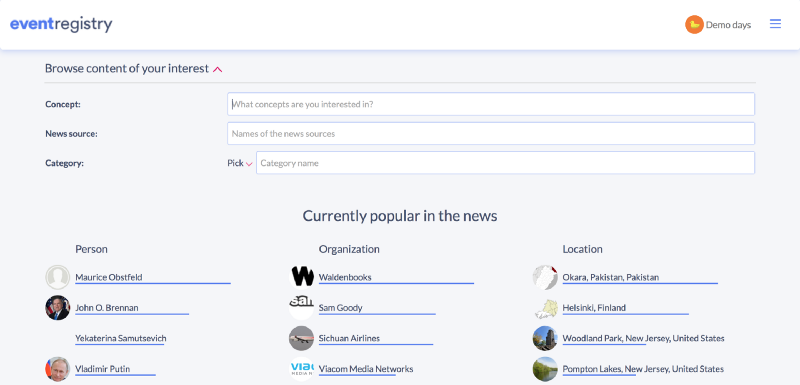The height and width of the screenshot is (385, 800).
Task: Click the Person column heading
Action: point(91,249)
